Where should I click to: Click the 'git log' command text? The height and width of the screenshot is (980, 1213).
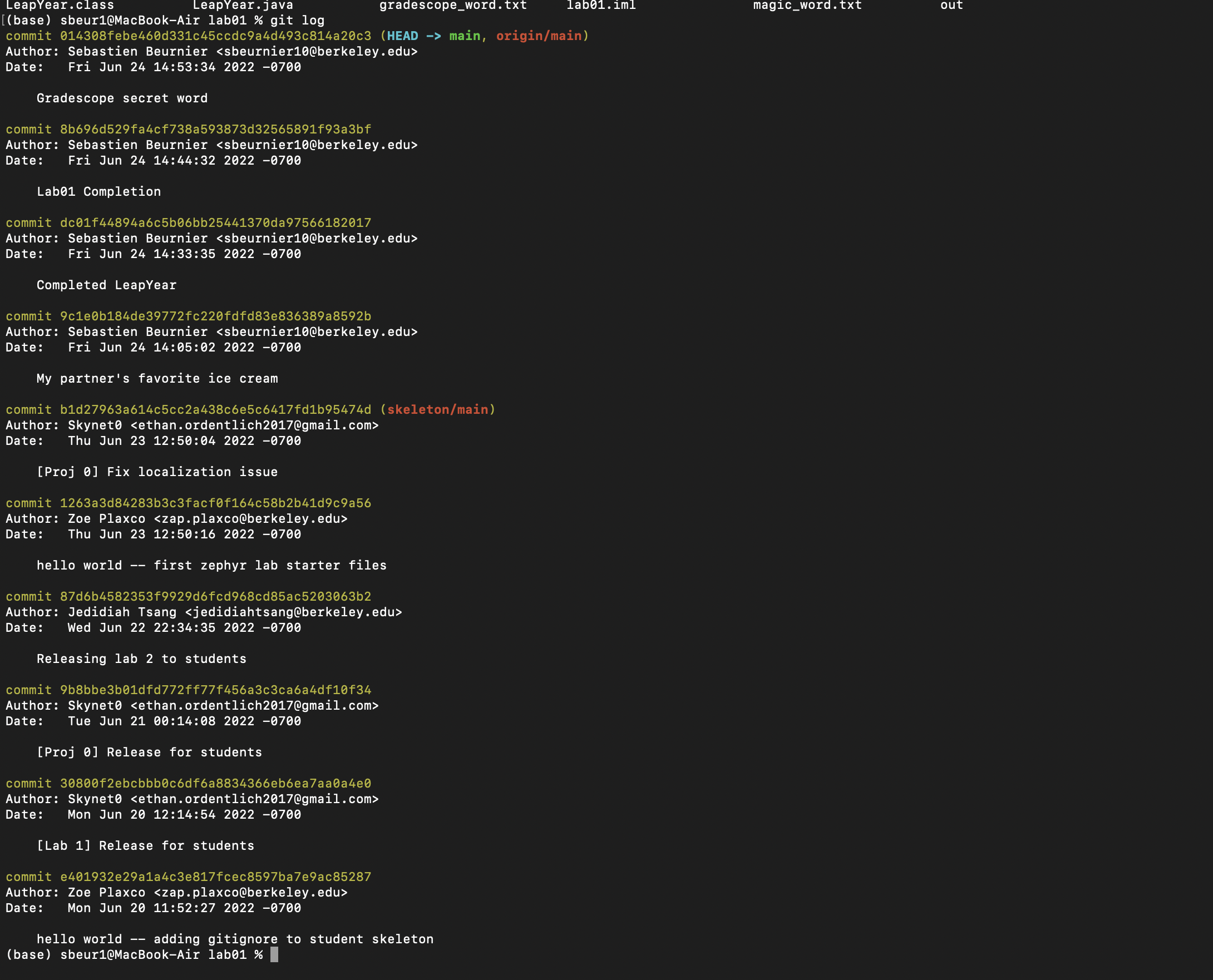(297, 21)
